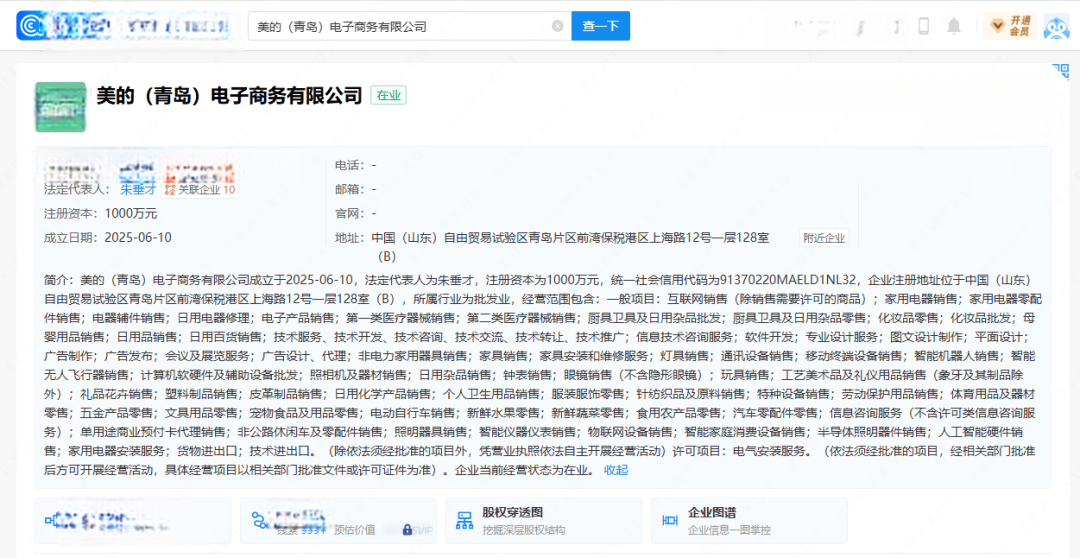Open the mobile phone icon in the header
1080x558 pixels.
point(924,26)
